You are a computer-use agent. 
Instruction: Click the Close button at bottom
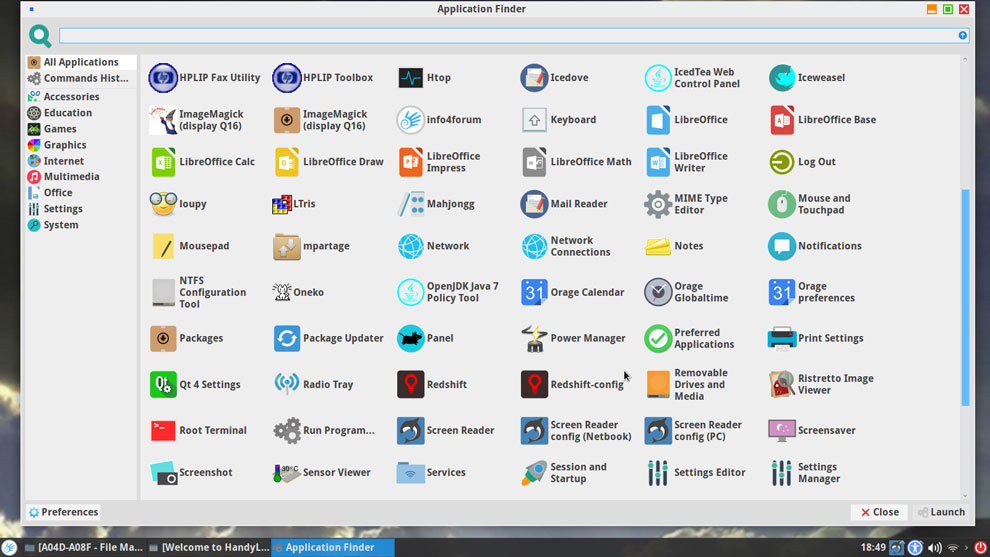[x=880, y=512]
